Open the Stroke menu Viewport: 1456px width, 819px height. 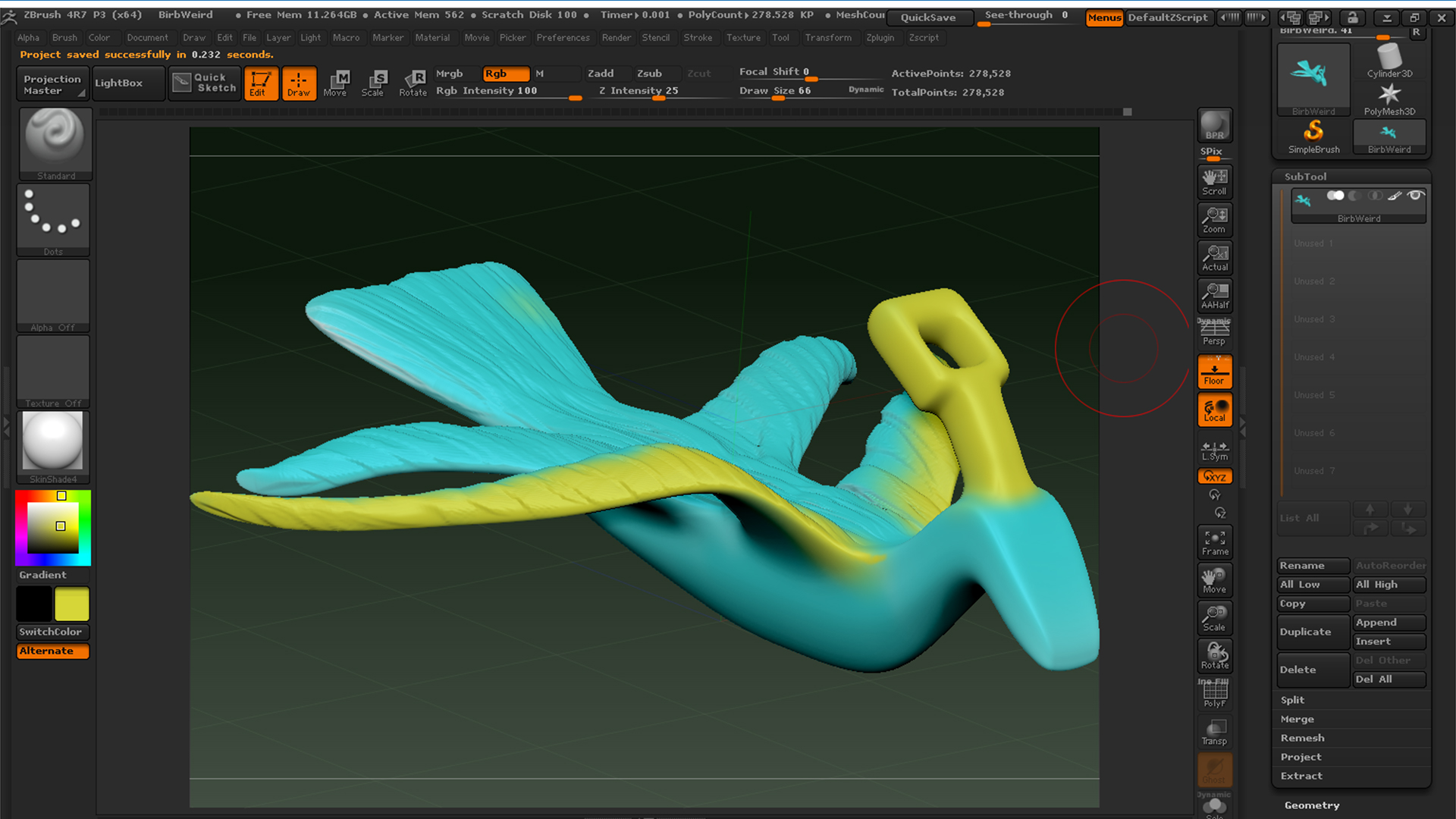click(x=698, y=37)
